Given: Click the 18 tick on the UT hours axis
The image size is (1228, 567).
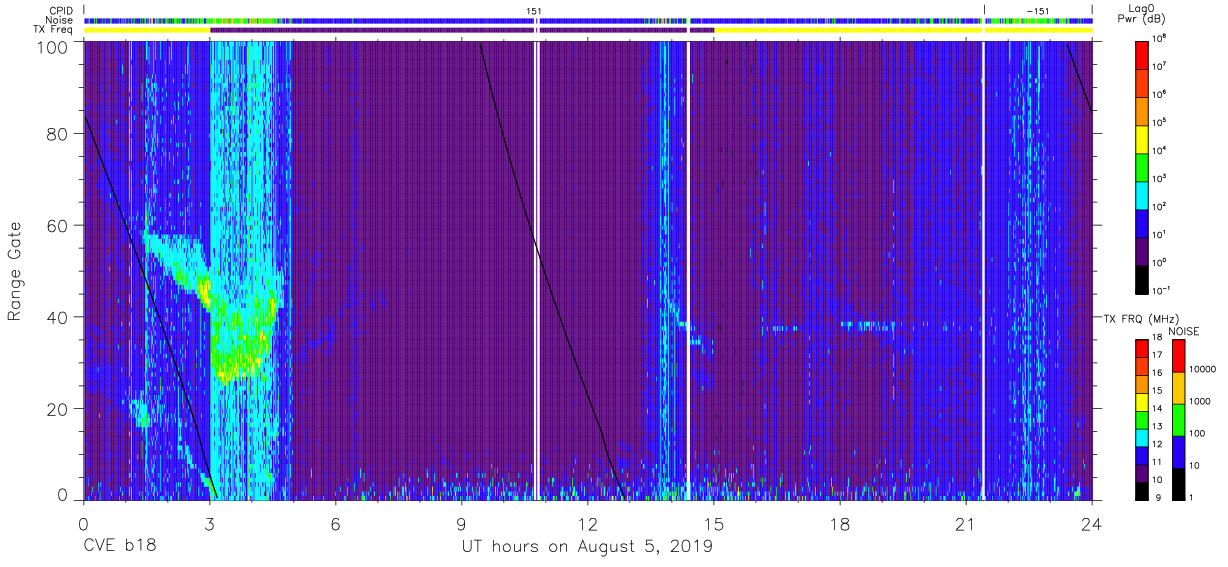Looking at the screenshot, I should 840,523.
